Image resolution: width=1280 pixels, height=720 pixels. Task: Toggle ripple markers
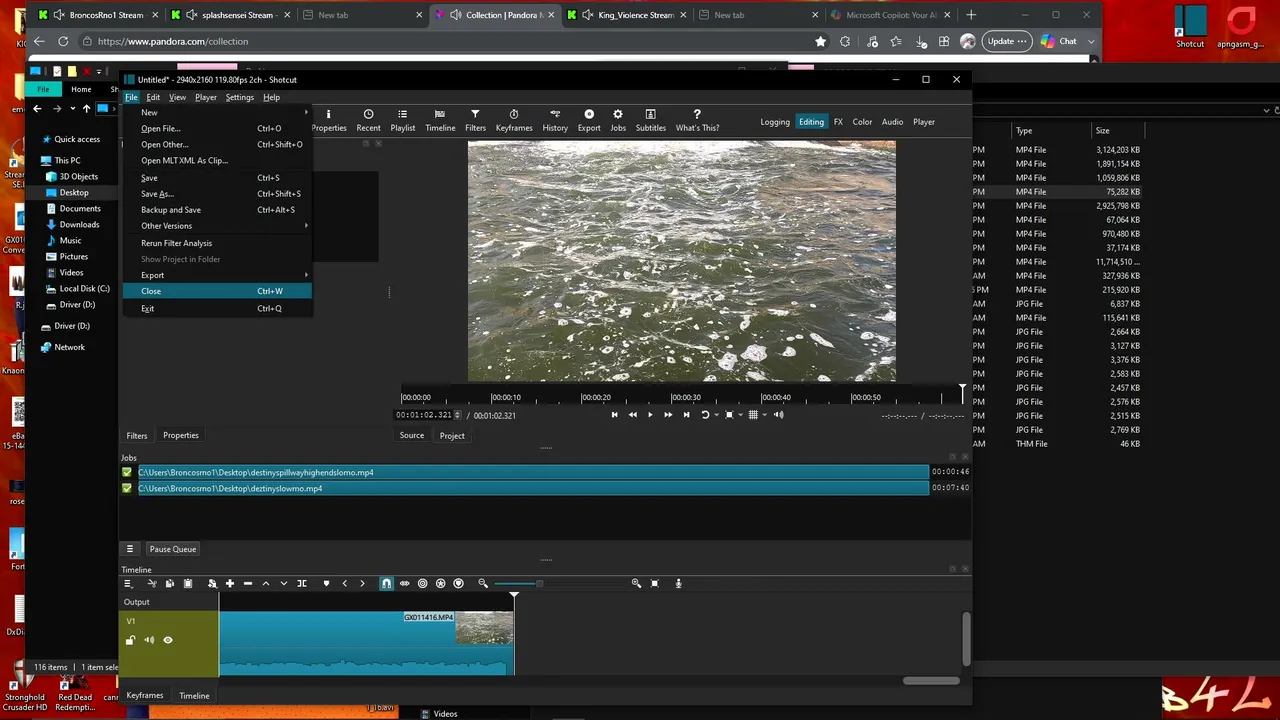tap(458, 583)
